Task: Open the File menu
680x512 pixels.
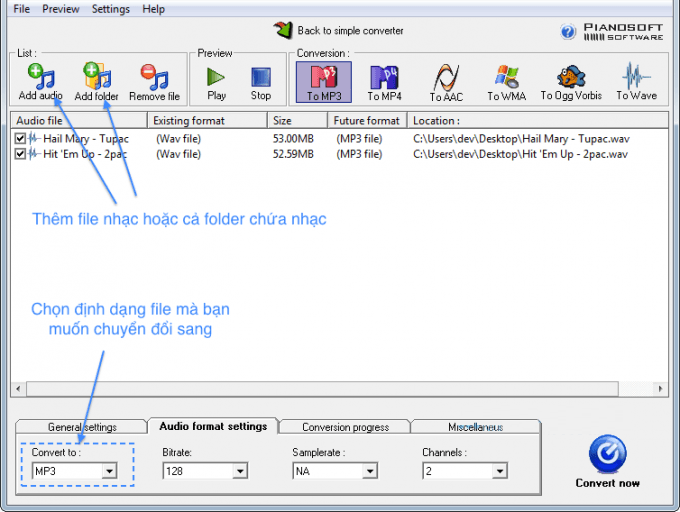Action: pos(22,9)
